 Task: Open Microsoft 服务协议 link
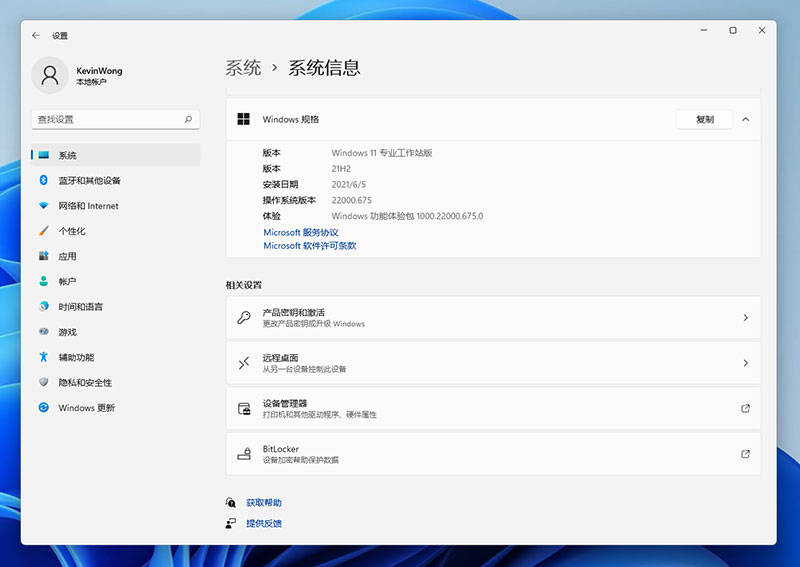point(301,232)
